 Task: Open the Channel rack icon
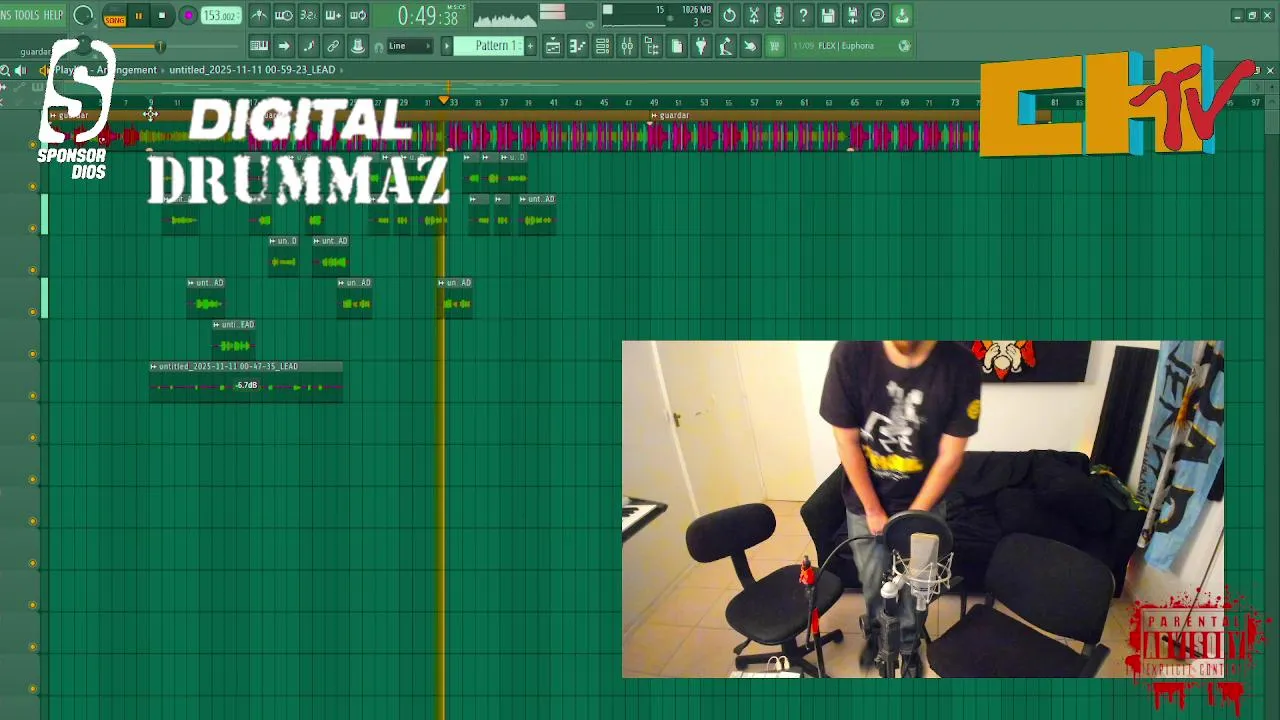point(602,46)
